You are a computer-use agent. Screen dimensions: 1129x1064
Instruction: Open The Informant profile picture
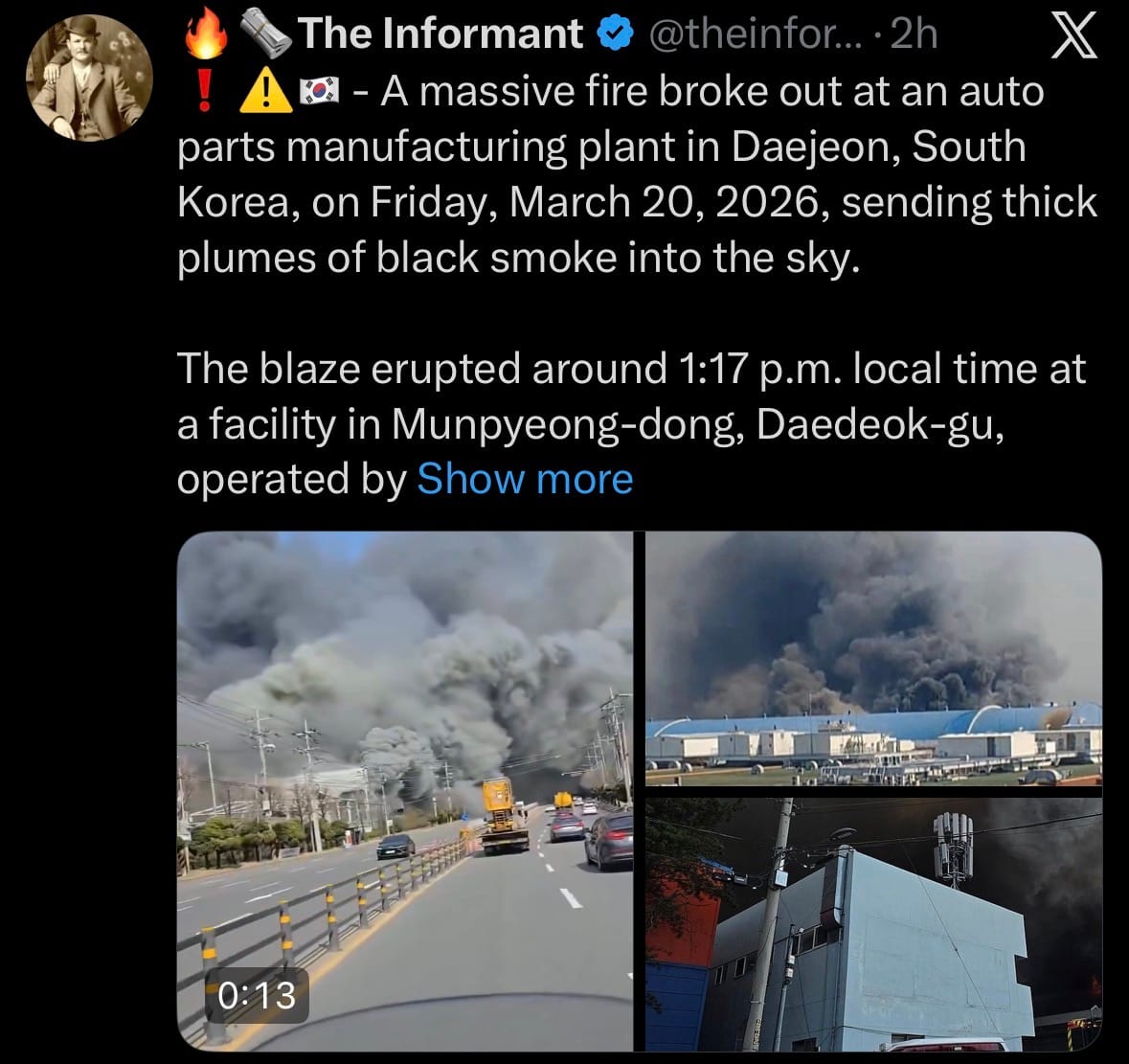[89, 78]
